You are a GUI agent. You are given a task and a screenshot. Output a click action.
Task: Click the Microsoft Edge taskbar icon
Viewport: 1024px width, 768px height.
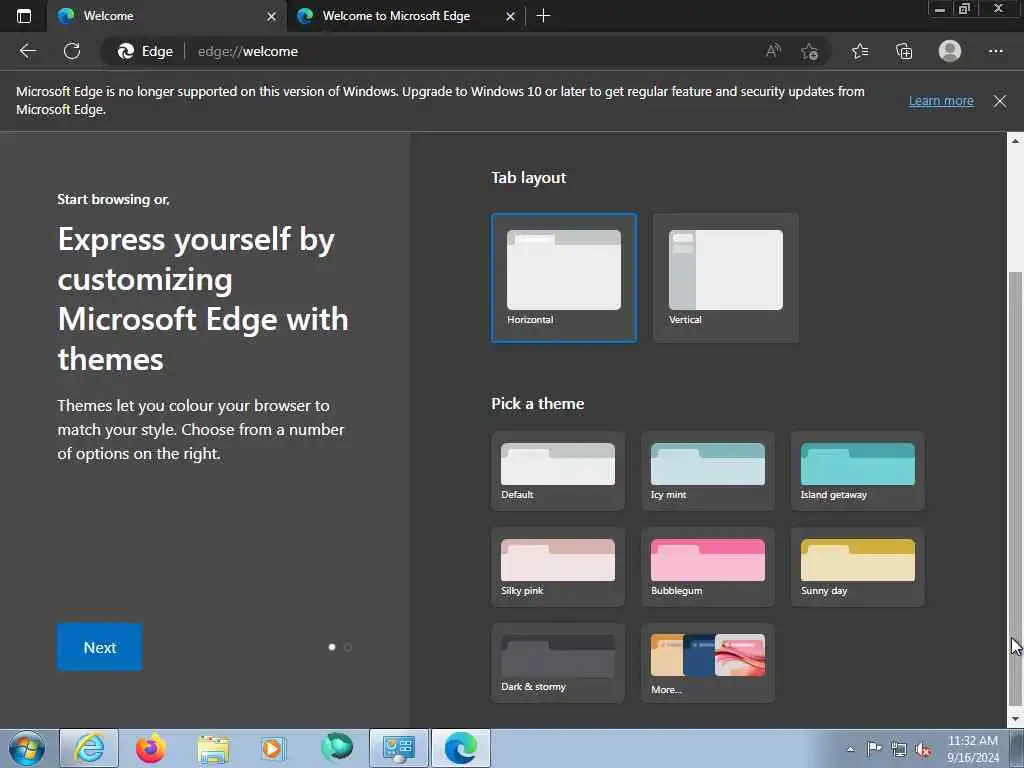460,748
